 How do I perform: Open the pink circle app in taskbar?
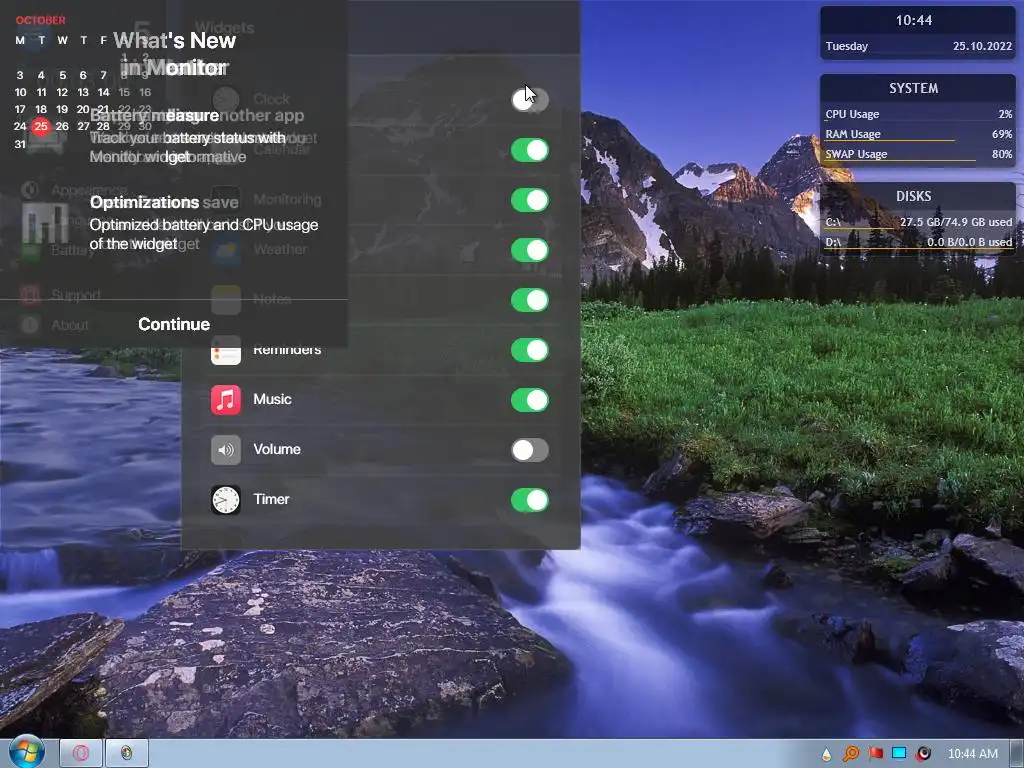(x=81, y=753)
